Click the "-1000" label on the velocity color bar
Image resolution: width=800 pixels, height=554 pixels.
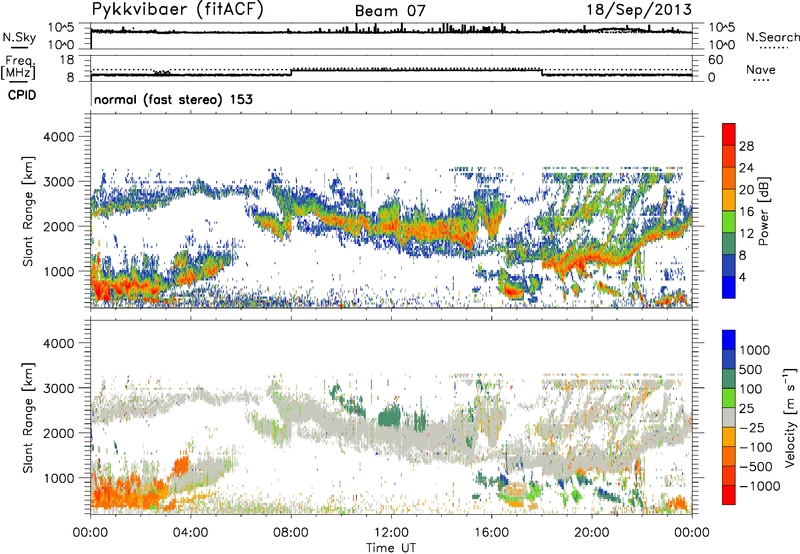pos(759,486)
